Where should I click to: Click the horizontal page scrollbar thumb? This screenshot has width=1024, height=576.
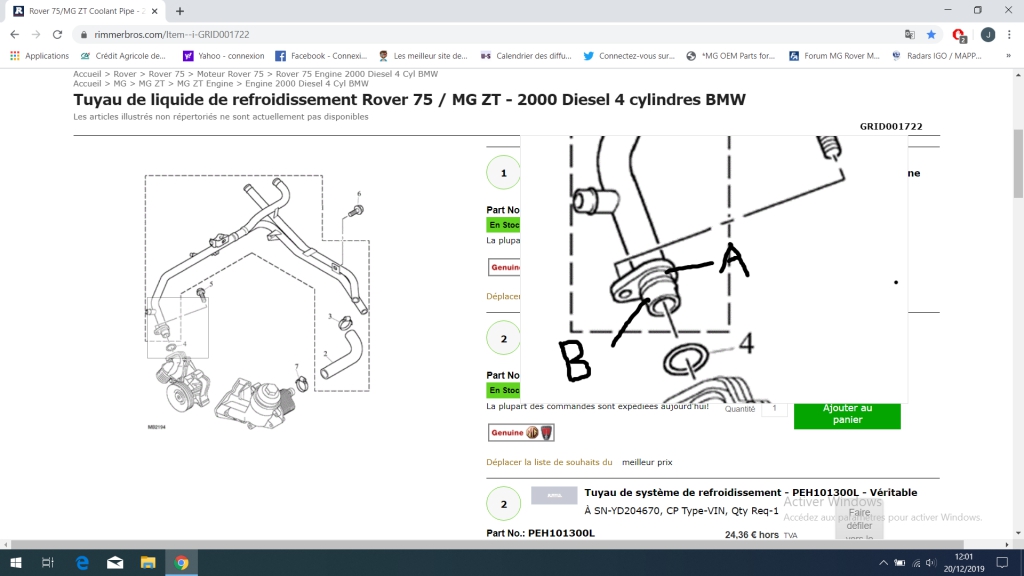tap(487, 545)
